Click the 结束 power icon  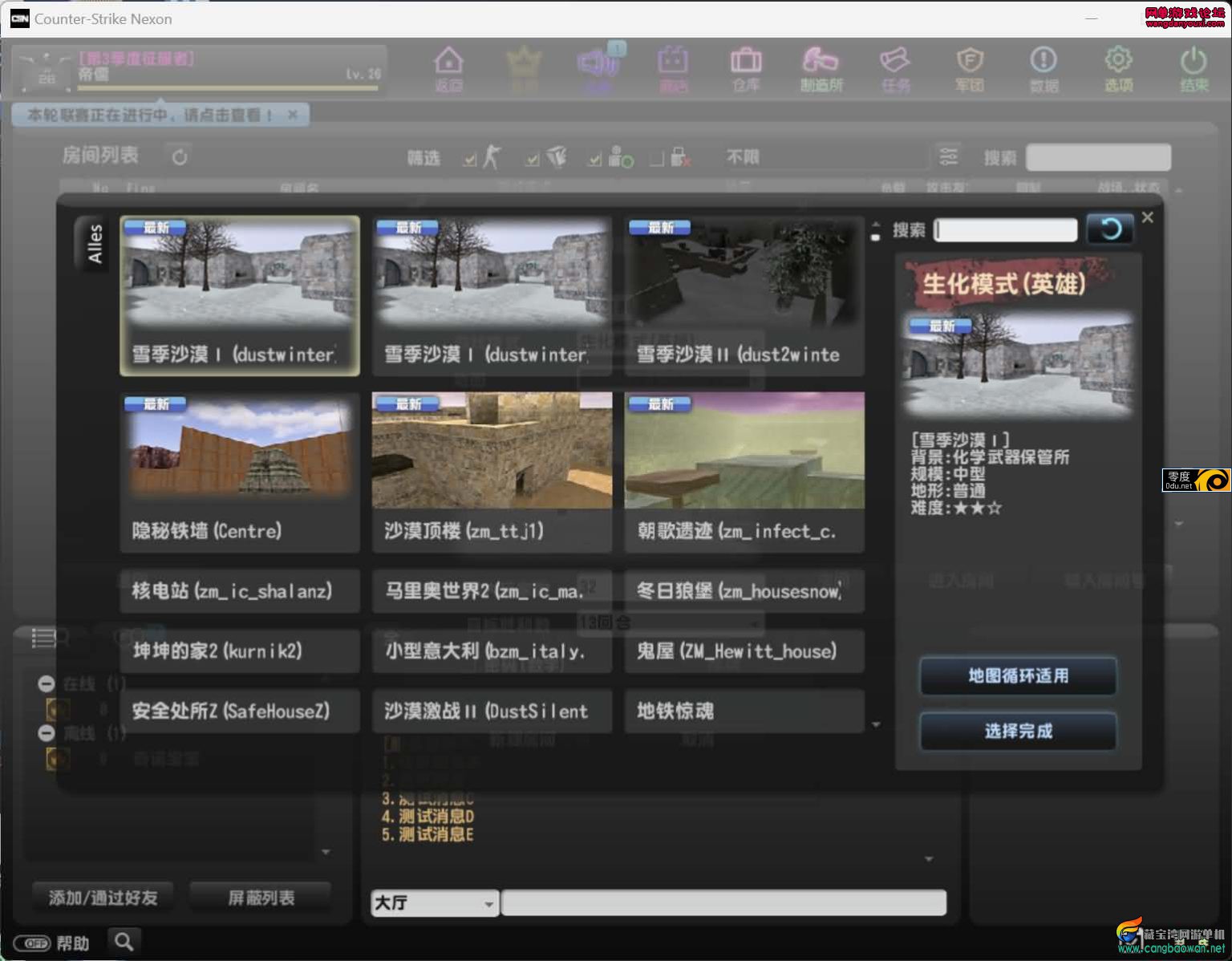pyautogui.click(x=1193, y=68)
